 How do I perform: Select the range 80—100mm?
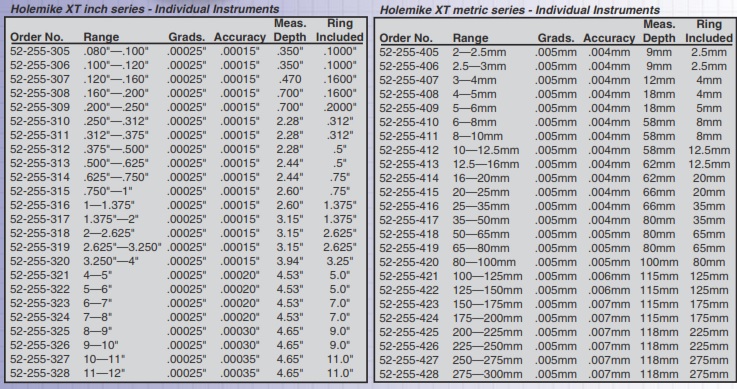click(x=484, y=262)
